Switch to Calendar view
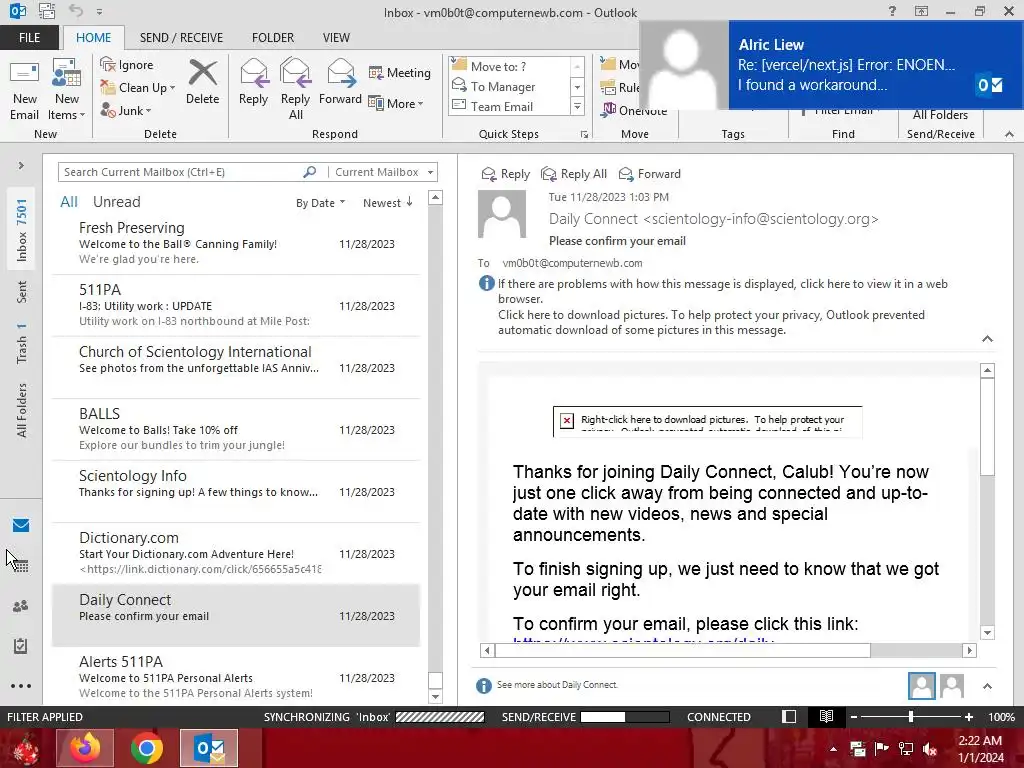The height and width of the screenshot is (768, 1024). point(21,566)
